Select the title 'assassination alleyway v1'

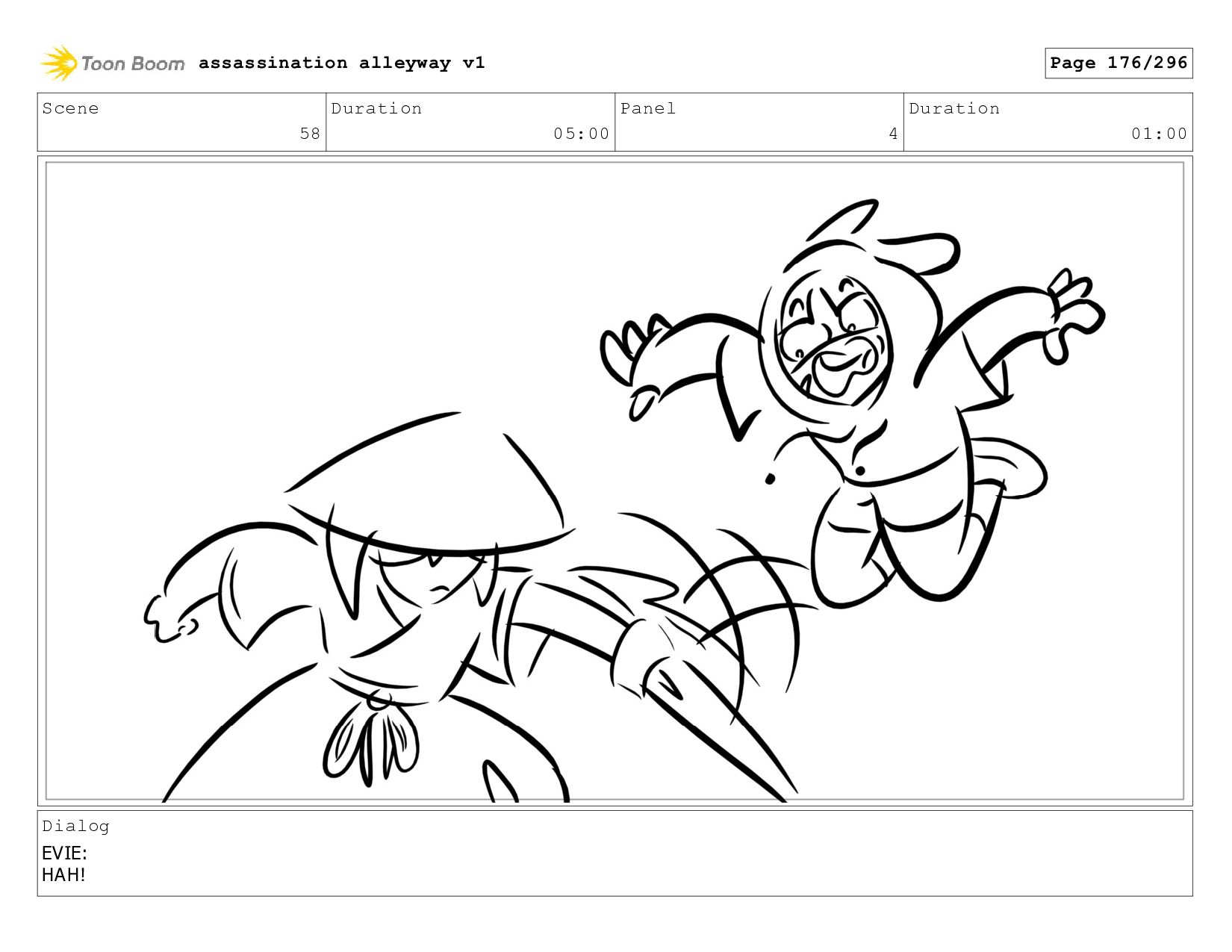pyautogui.click(x=342, y=63)
